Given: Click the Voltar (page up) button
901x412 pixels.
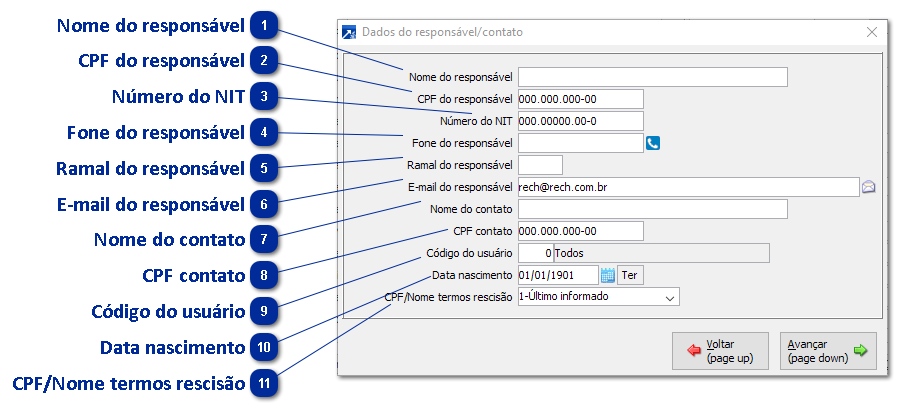Looking at the screenshot, I should (x=720, y=351).
